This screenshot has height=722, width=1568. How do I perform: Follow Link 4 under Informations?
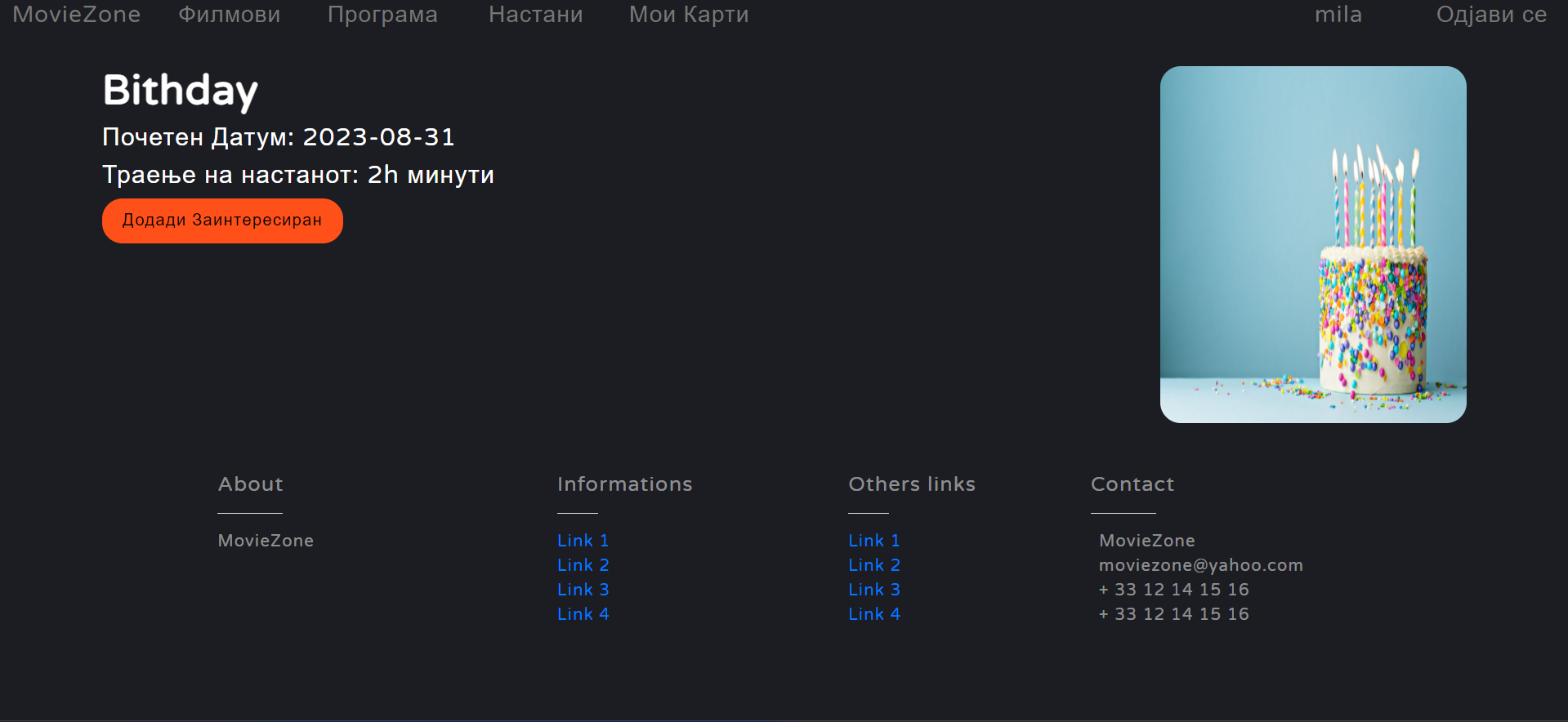tap(583, 614)
